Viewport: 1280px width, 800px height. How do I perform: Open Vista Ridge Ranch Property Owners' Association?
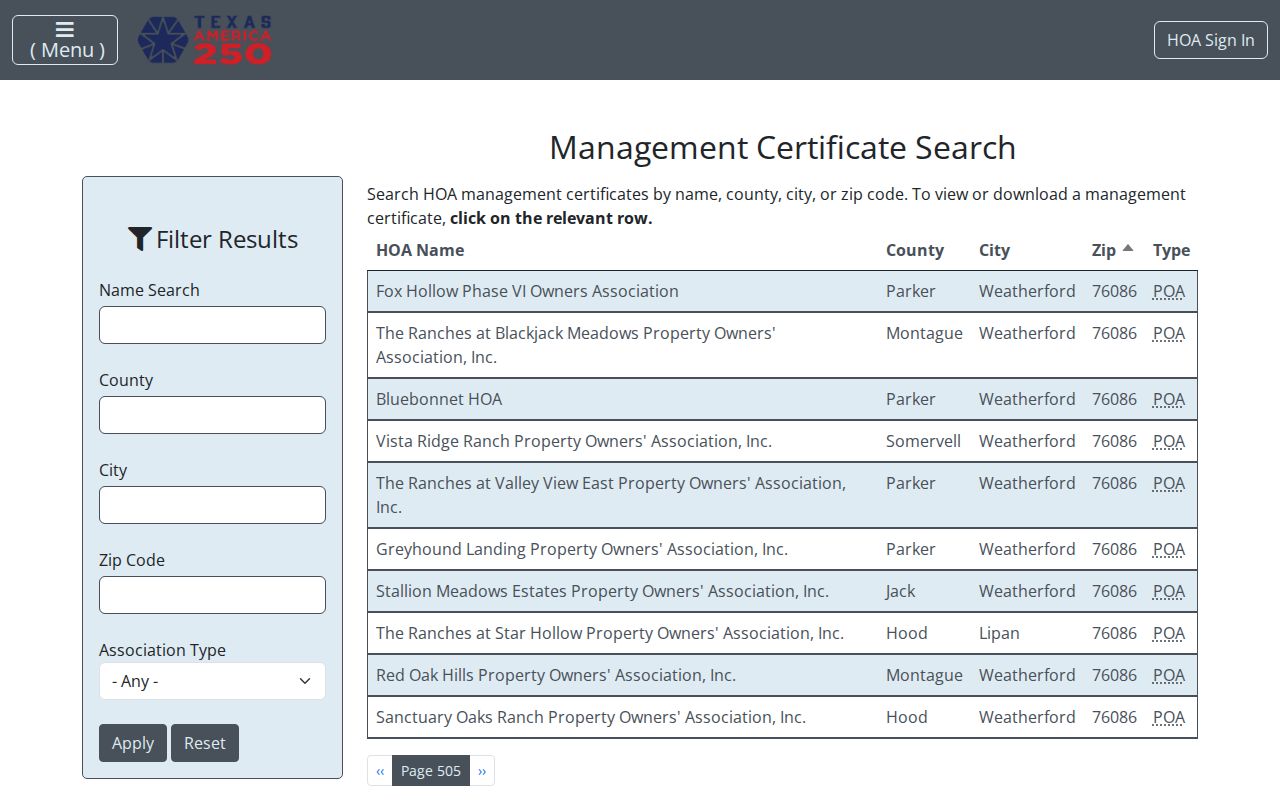tap(782, 441)
